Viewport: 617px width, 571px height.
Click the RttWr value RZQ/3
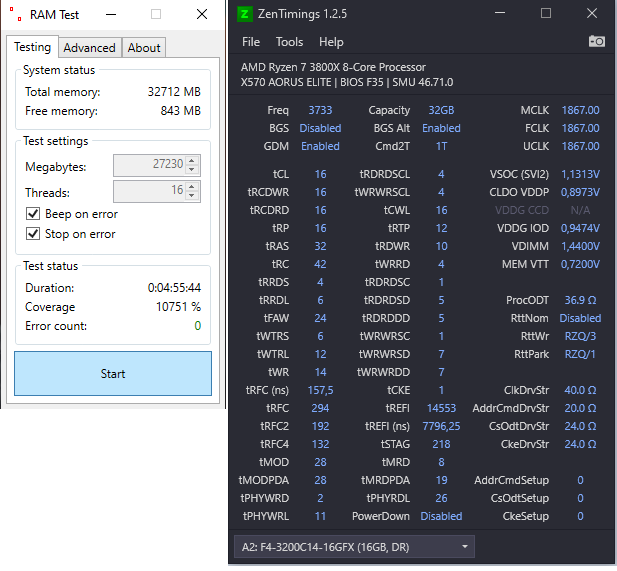tap(580, 336)
